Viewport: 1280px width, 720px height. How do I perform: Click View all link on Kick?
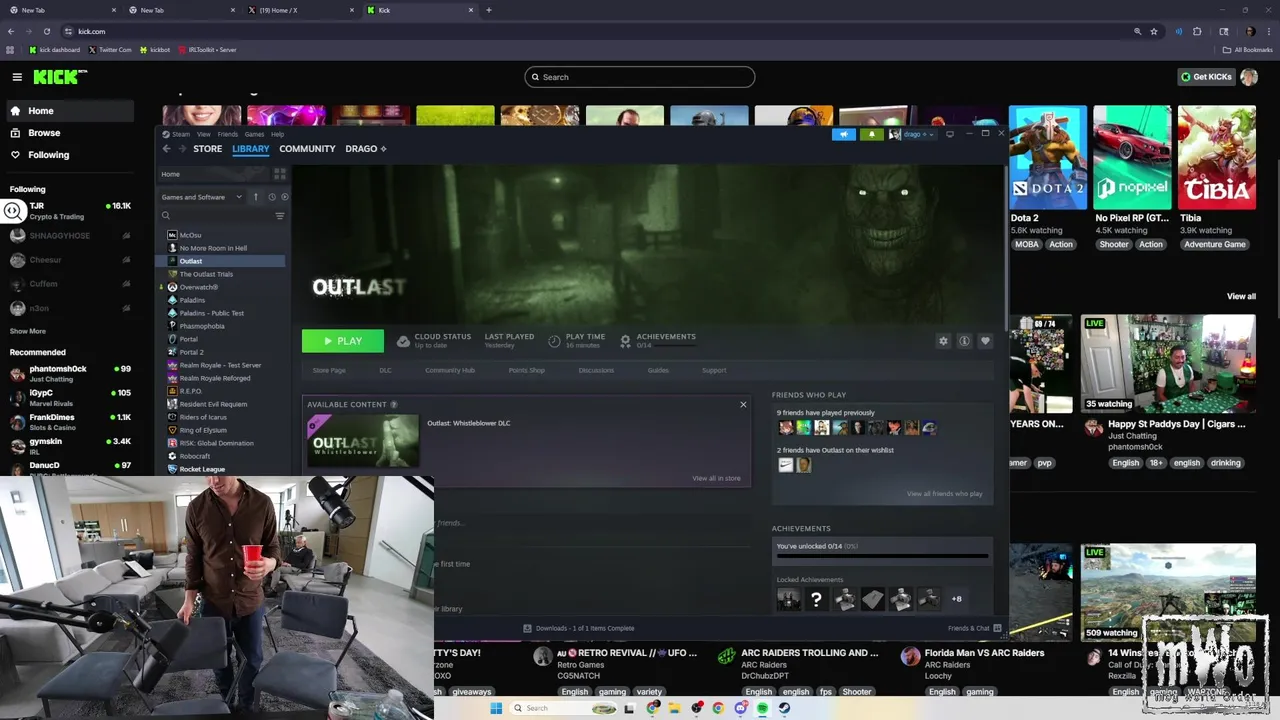point(1241,296)
